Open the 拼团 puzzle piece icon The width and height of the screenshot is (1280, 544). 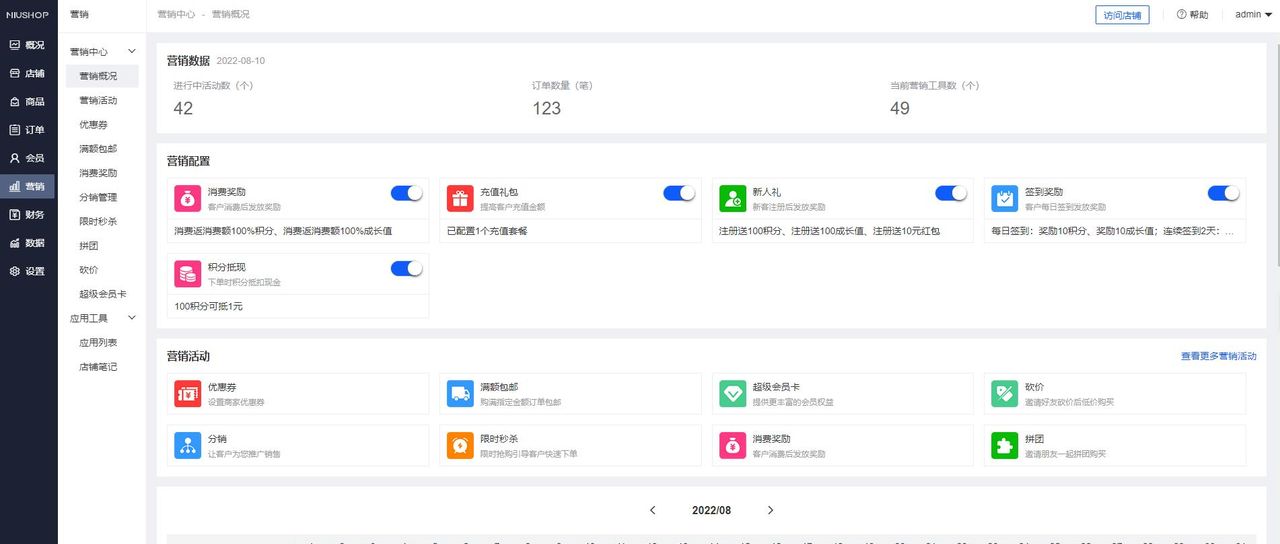pyautogui.click(x=1005, y=445)
